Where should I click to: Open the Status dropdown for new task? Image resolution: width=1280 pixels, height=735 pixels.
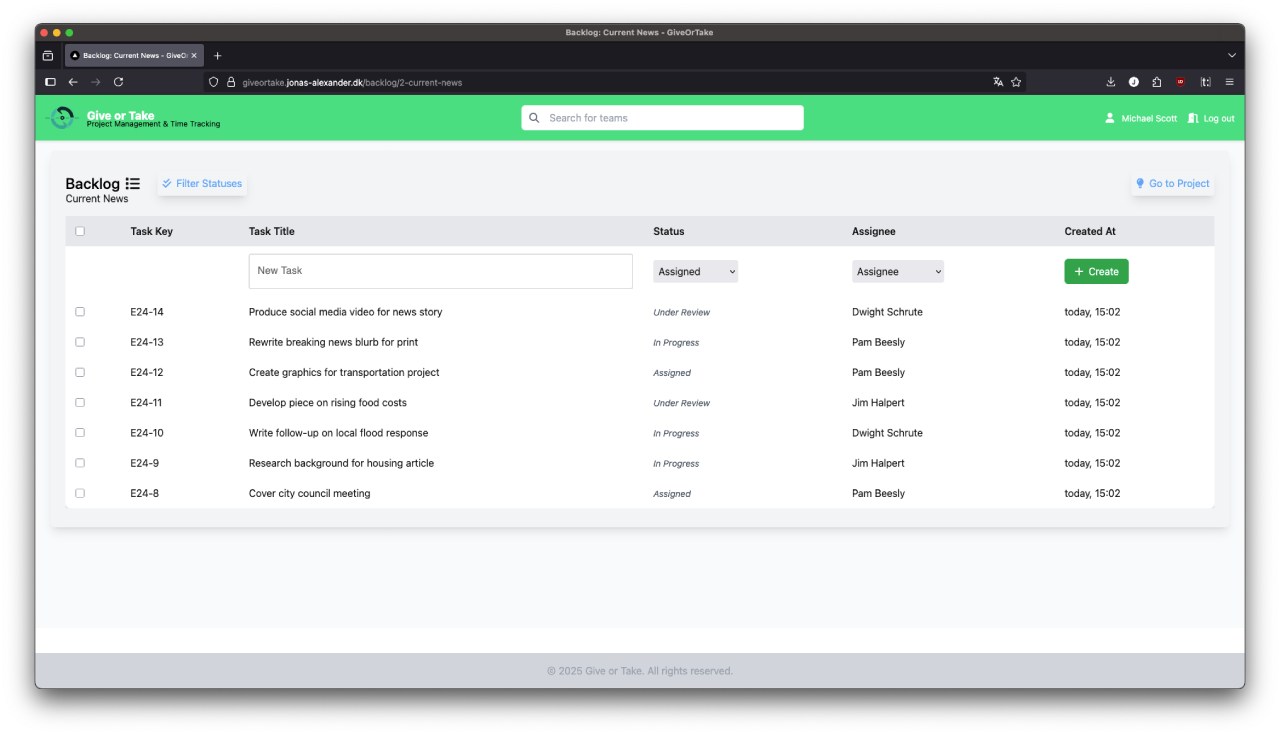(695, 272)
